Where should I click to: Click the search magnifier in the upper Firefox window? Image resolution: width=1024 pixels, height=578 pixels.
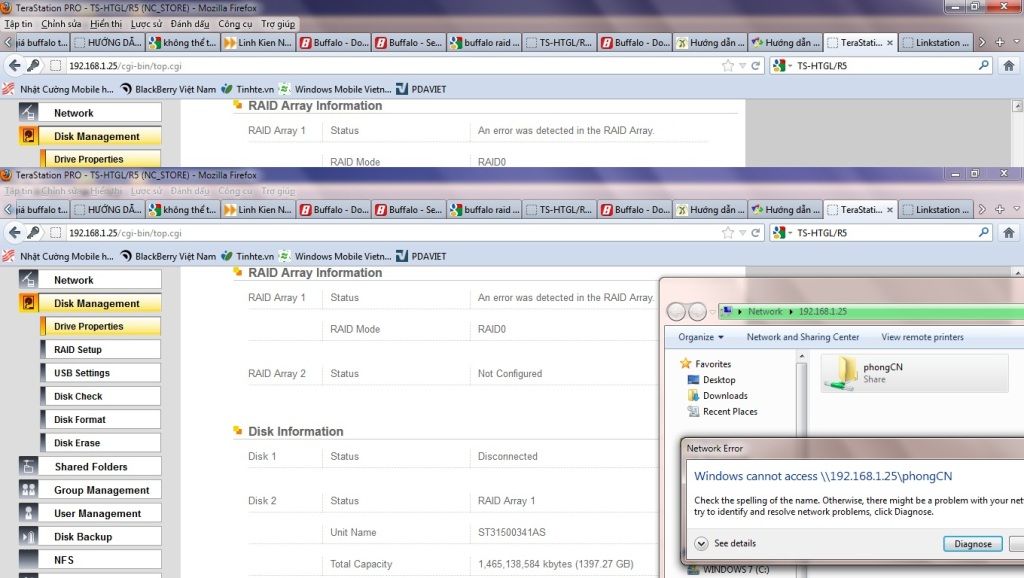tap(984, 65)
